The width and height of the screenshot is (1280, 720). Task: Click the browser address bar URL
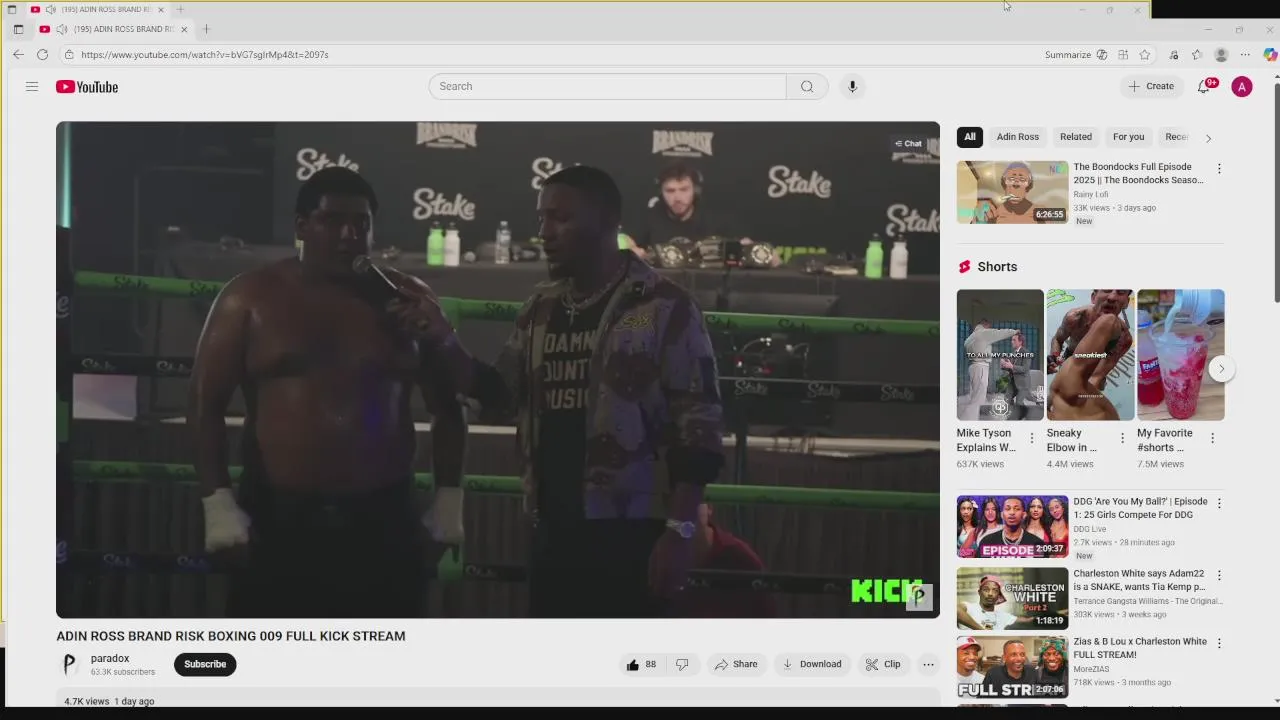tap(205, 55)
